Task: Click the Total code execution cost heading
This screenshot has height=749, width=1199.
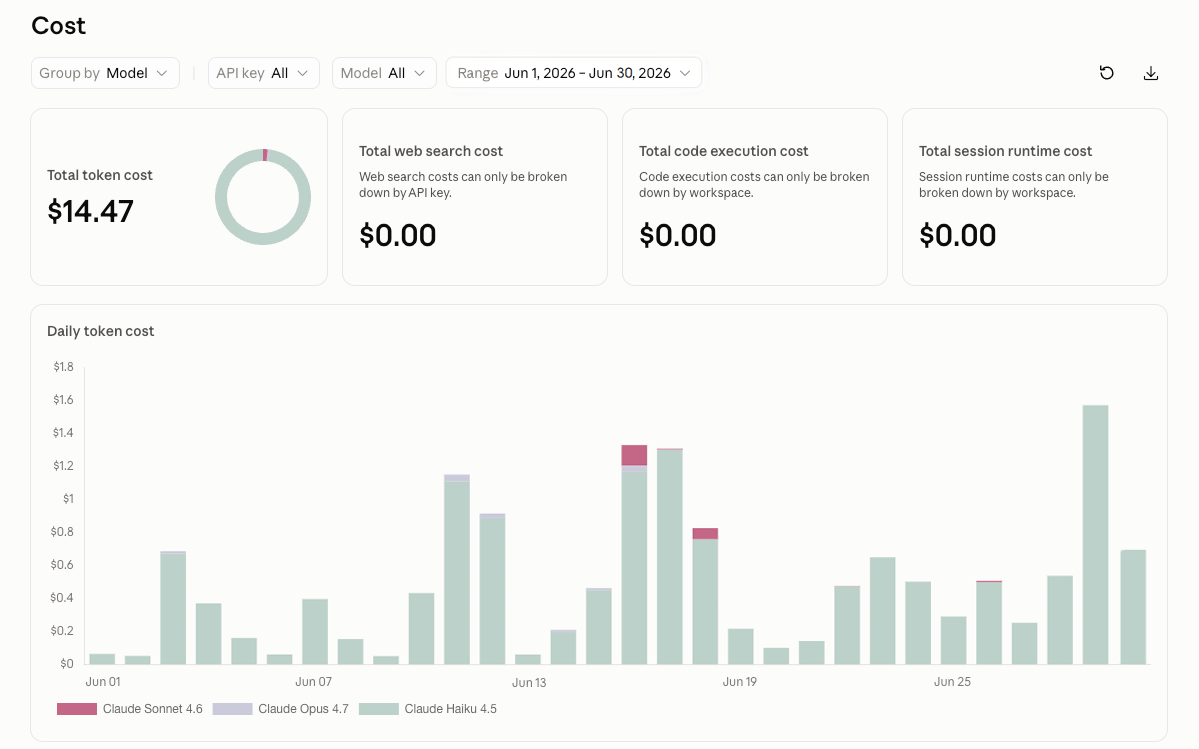Action: (x=723, y=151)
